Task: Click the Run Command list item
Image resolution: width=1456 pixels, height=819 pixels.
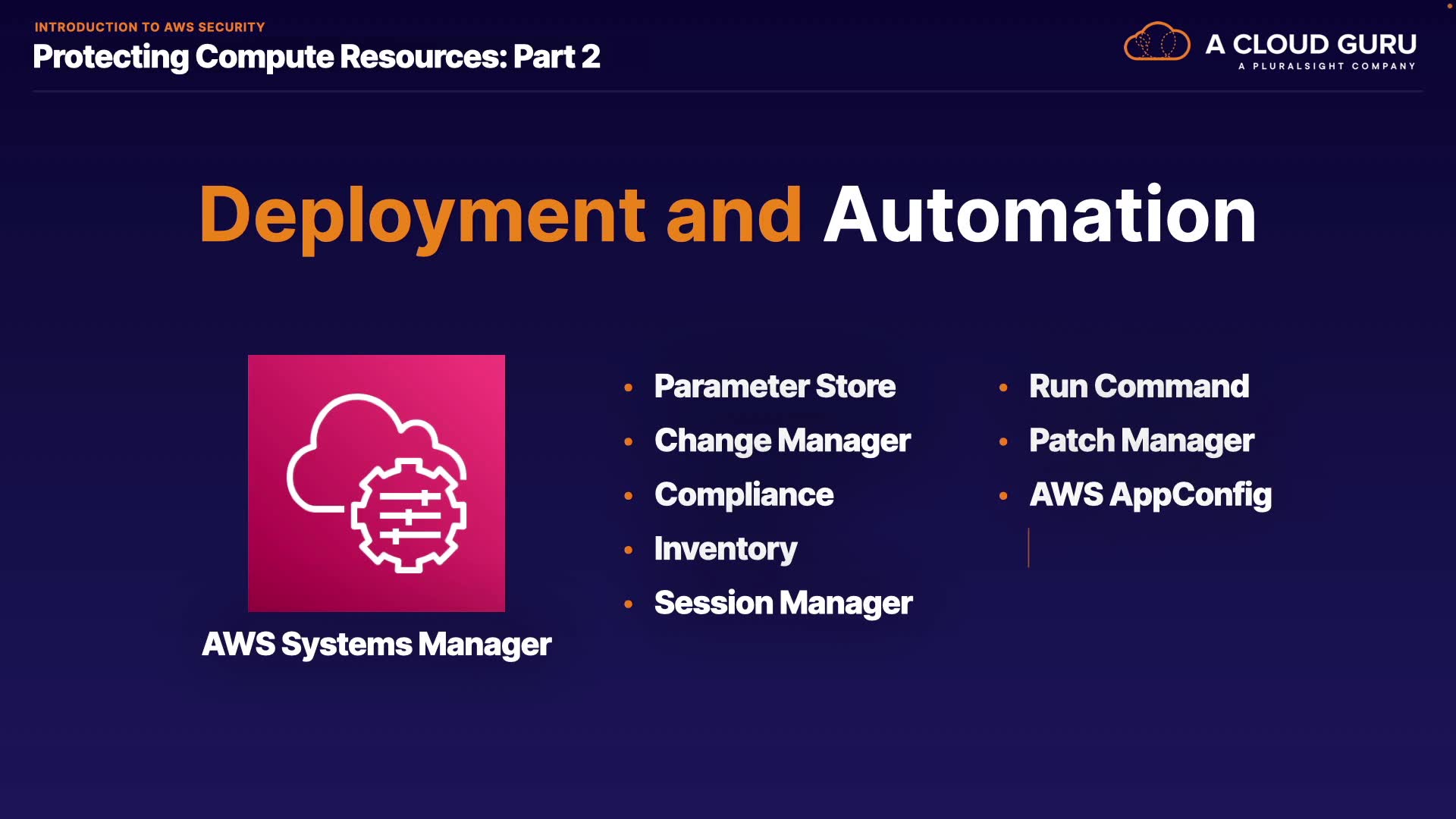Action: (1138, 387)
